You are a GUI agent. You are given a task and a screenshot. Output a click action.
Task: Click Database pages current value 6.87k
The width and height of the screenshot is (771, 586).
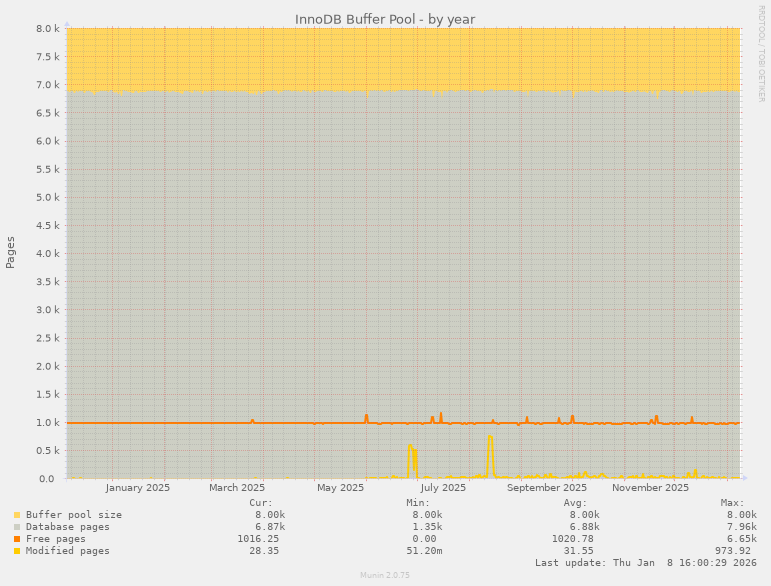point(270,527)
